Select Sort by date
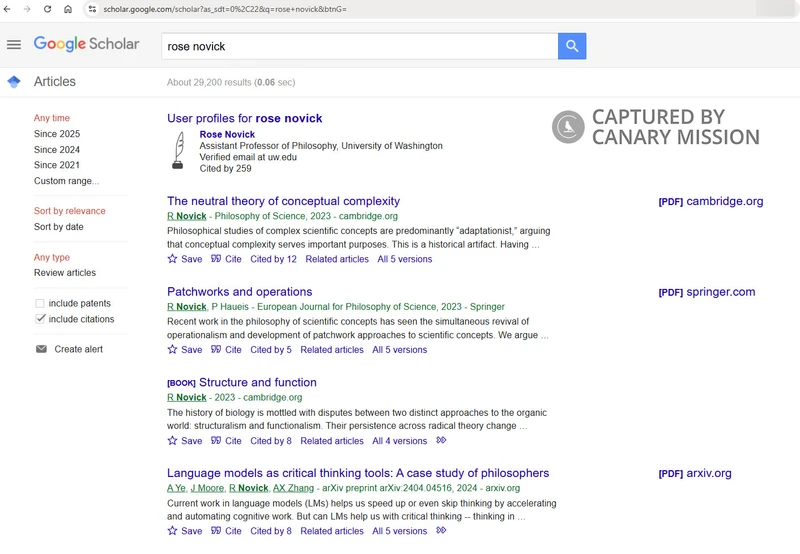 59,226
